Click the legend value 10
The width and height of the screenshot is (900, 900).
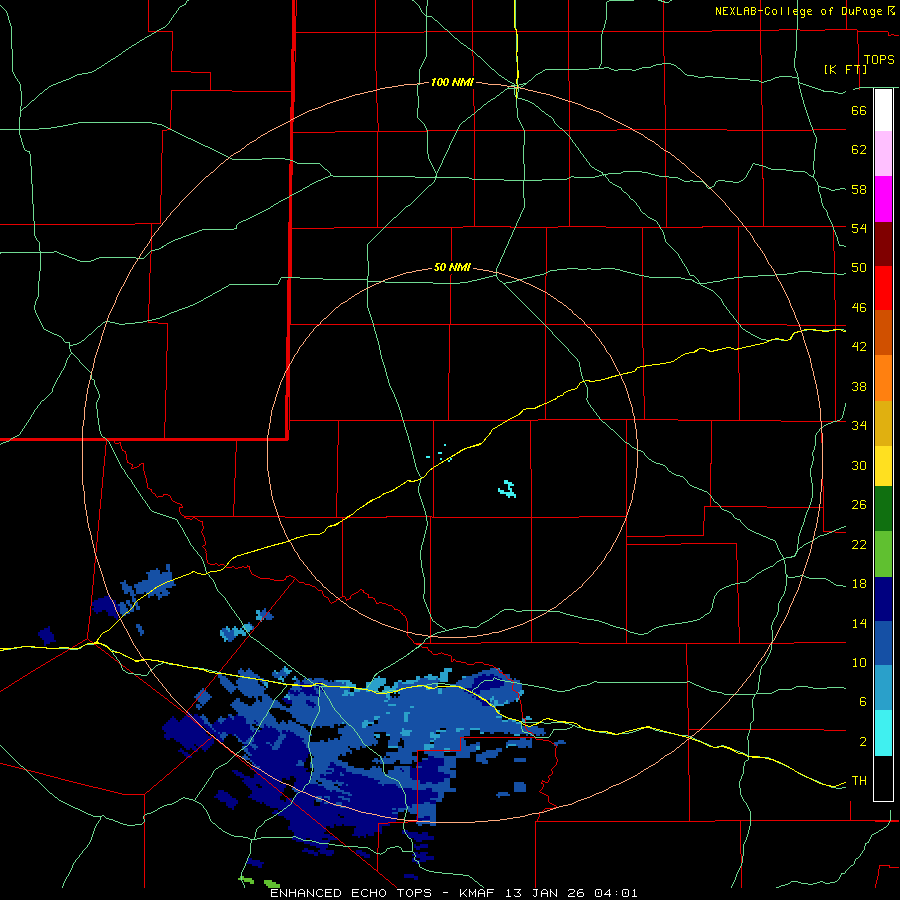pyautogui.click(x=859, y=663)
